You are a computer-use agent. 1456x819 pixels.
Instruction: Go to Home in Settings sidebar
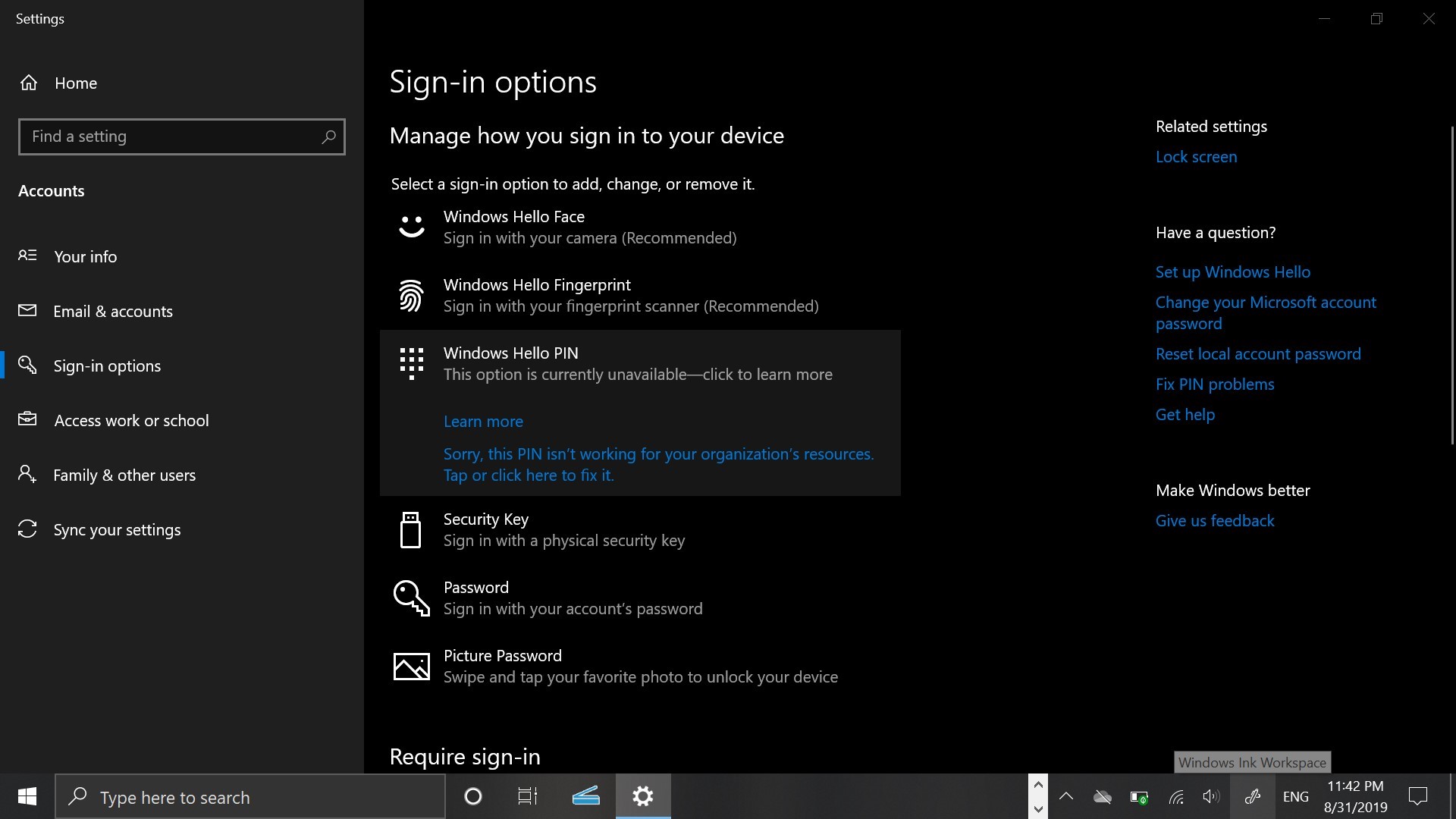point(182,83)
